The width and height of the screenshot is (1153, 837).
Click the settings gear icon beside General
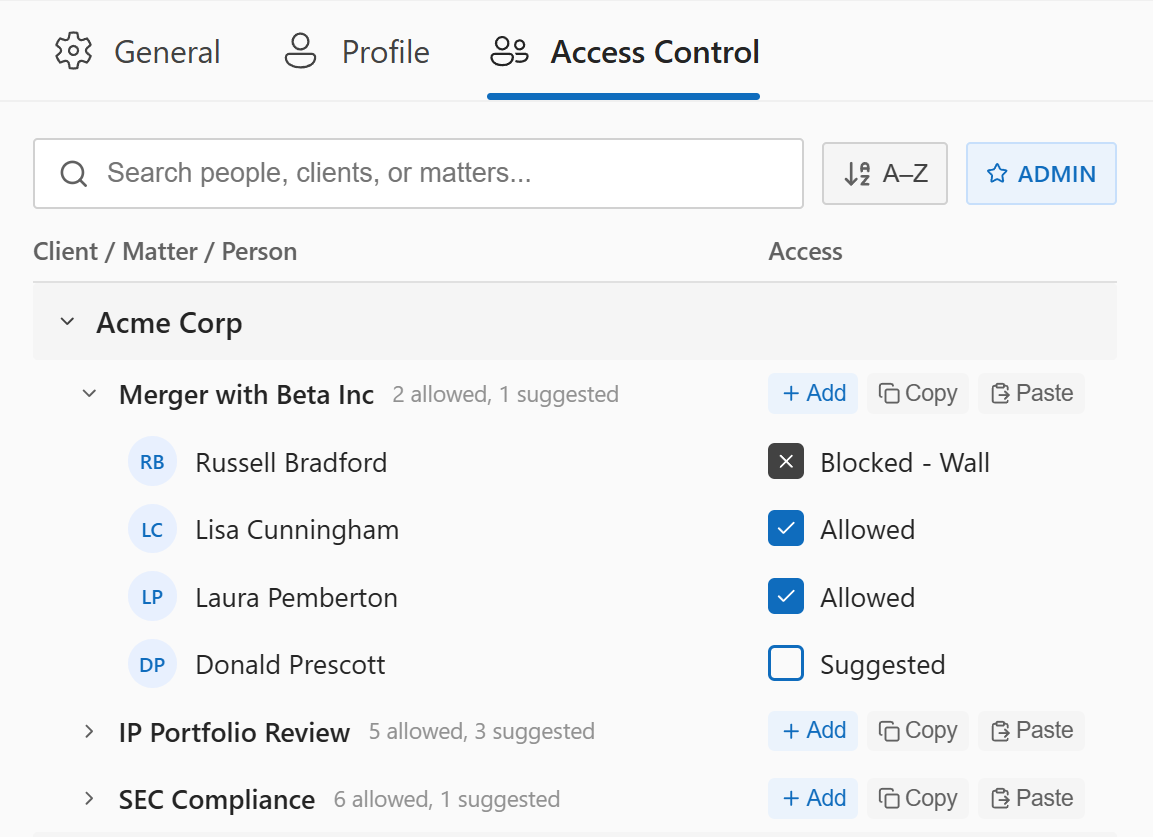click(x=72, y=51)
